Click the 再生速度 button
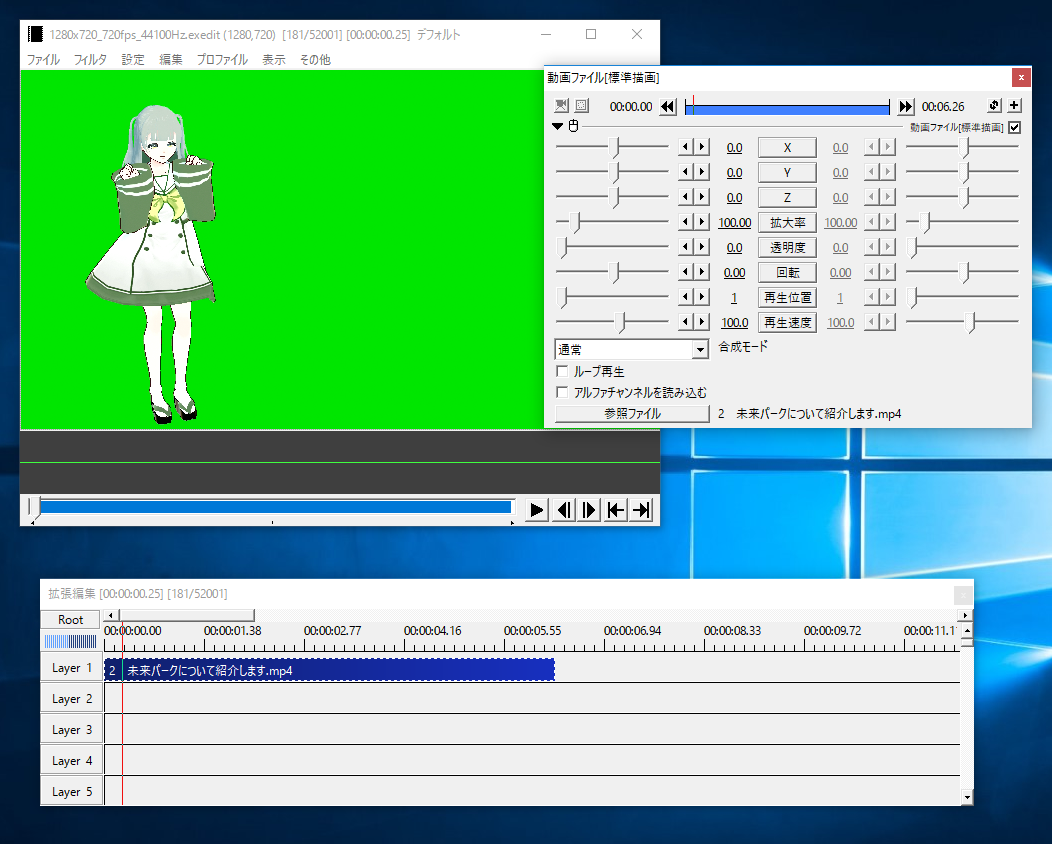1052x844 pixels. tap(787, 323)
